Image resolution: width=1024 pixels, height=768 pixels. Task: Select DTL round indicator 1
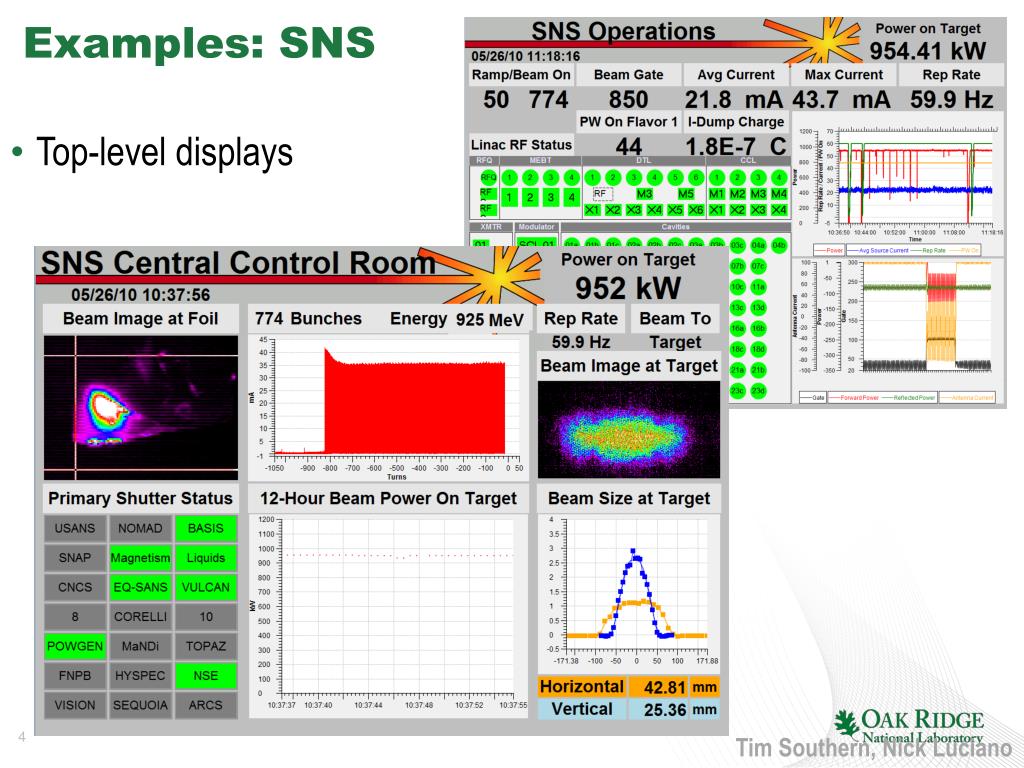592,178
